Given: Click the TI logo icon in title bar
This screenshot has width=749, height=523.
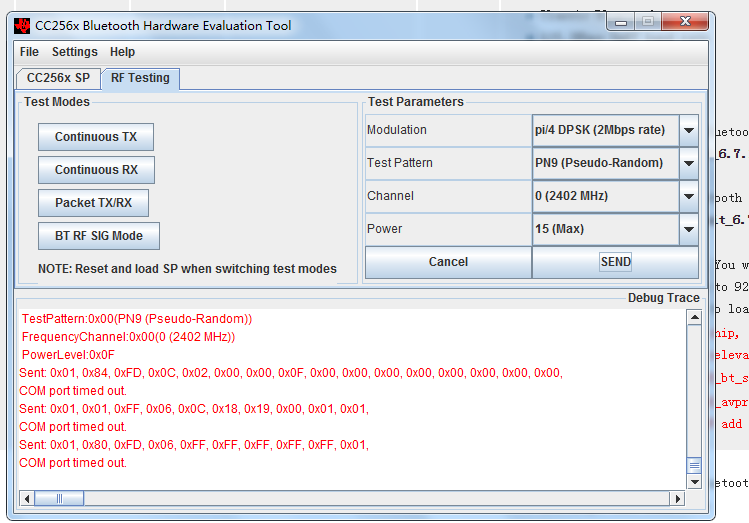Looking at the screenshot, I should [22, 26].
